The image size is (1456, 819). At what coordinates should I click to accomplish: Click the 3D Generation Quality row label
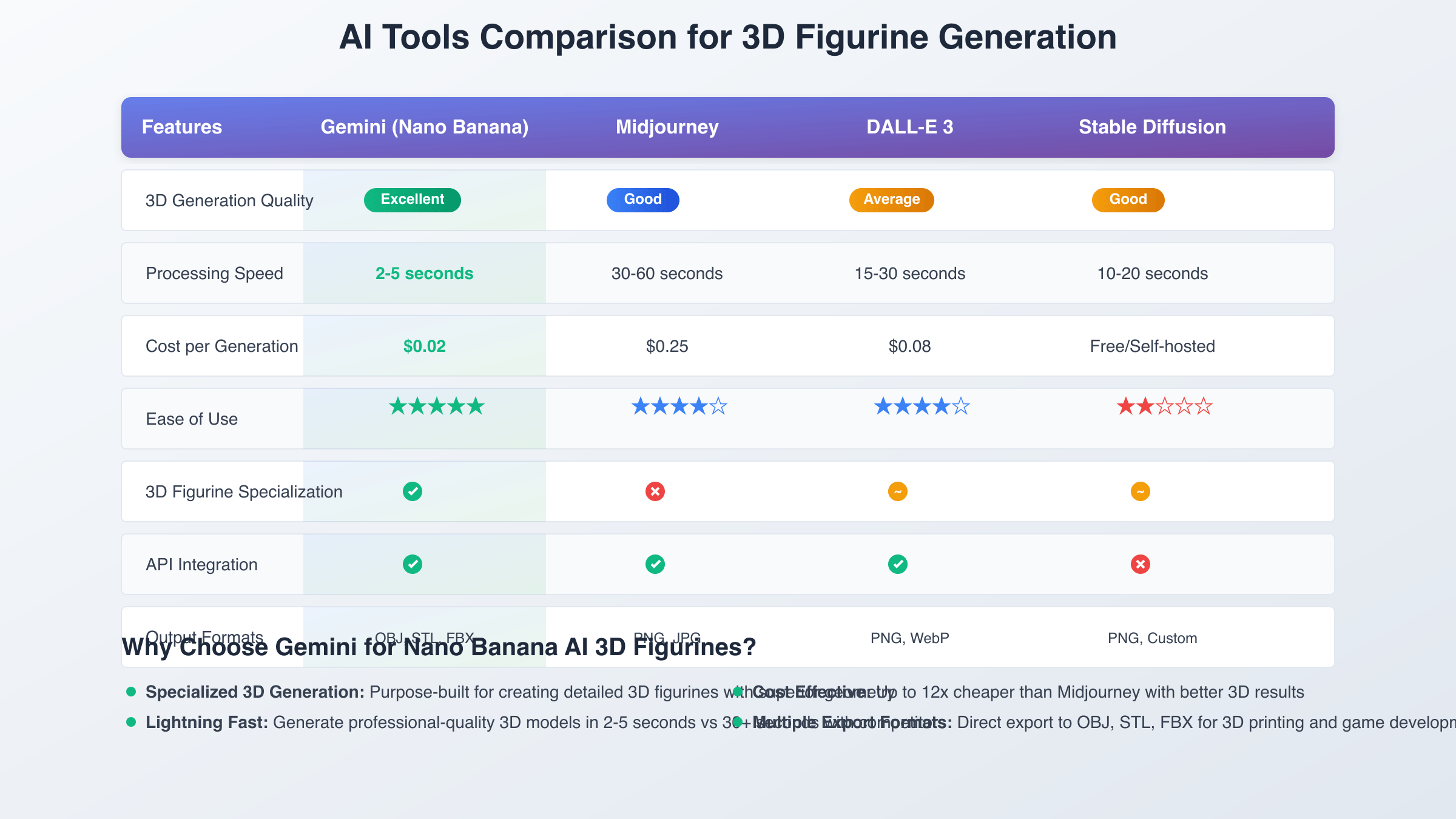pos(229,201)
